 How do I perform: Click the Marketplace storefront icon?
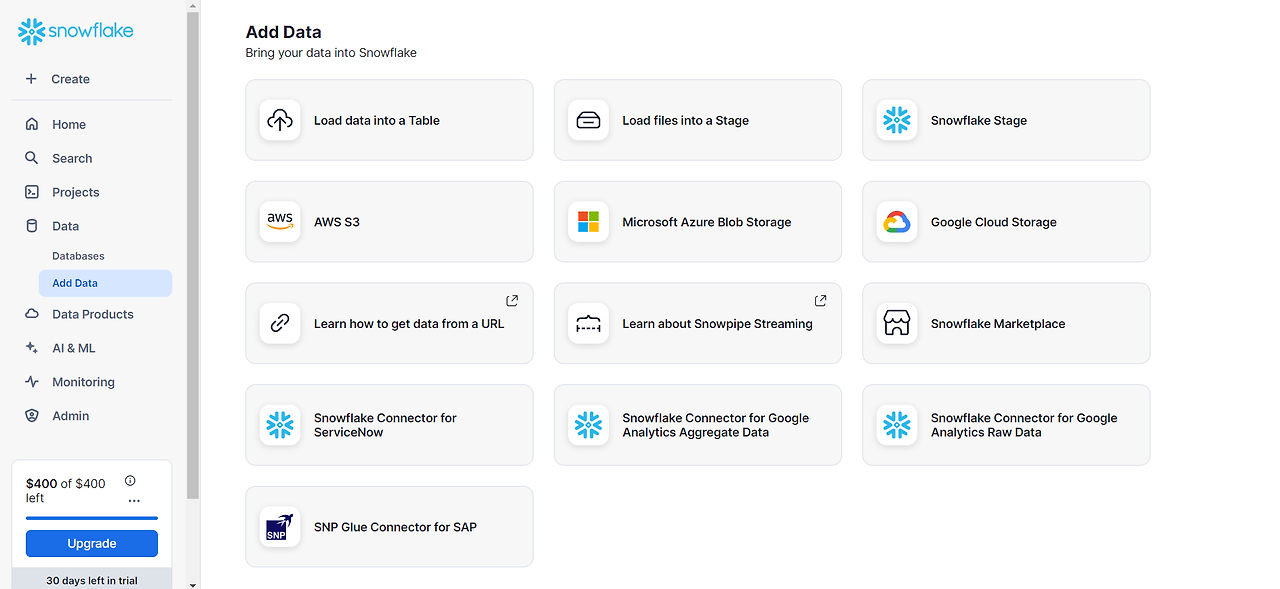(x=897, y=323)
